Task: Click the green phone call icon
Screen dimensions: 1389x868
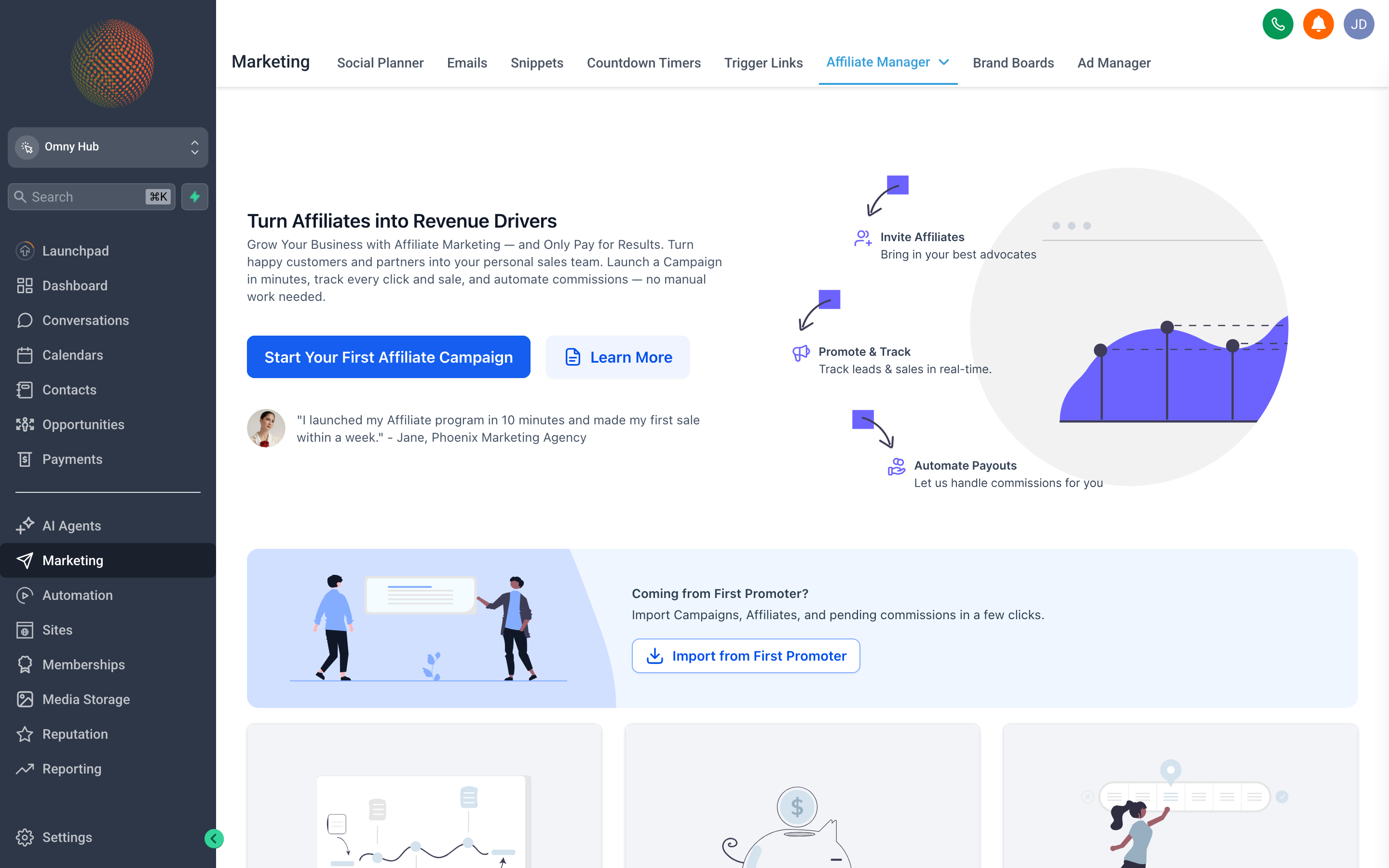Action: pyautogui.click(x=1278, y=24)
